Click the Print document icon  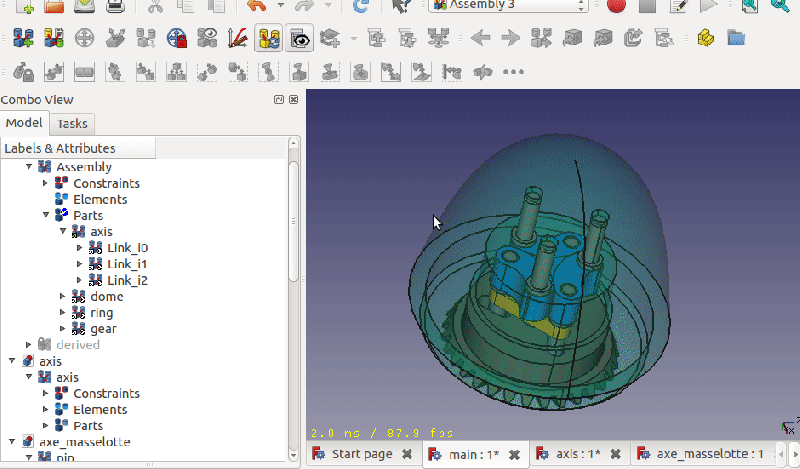(116, 6)
